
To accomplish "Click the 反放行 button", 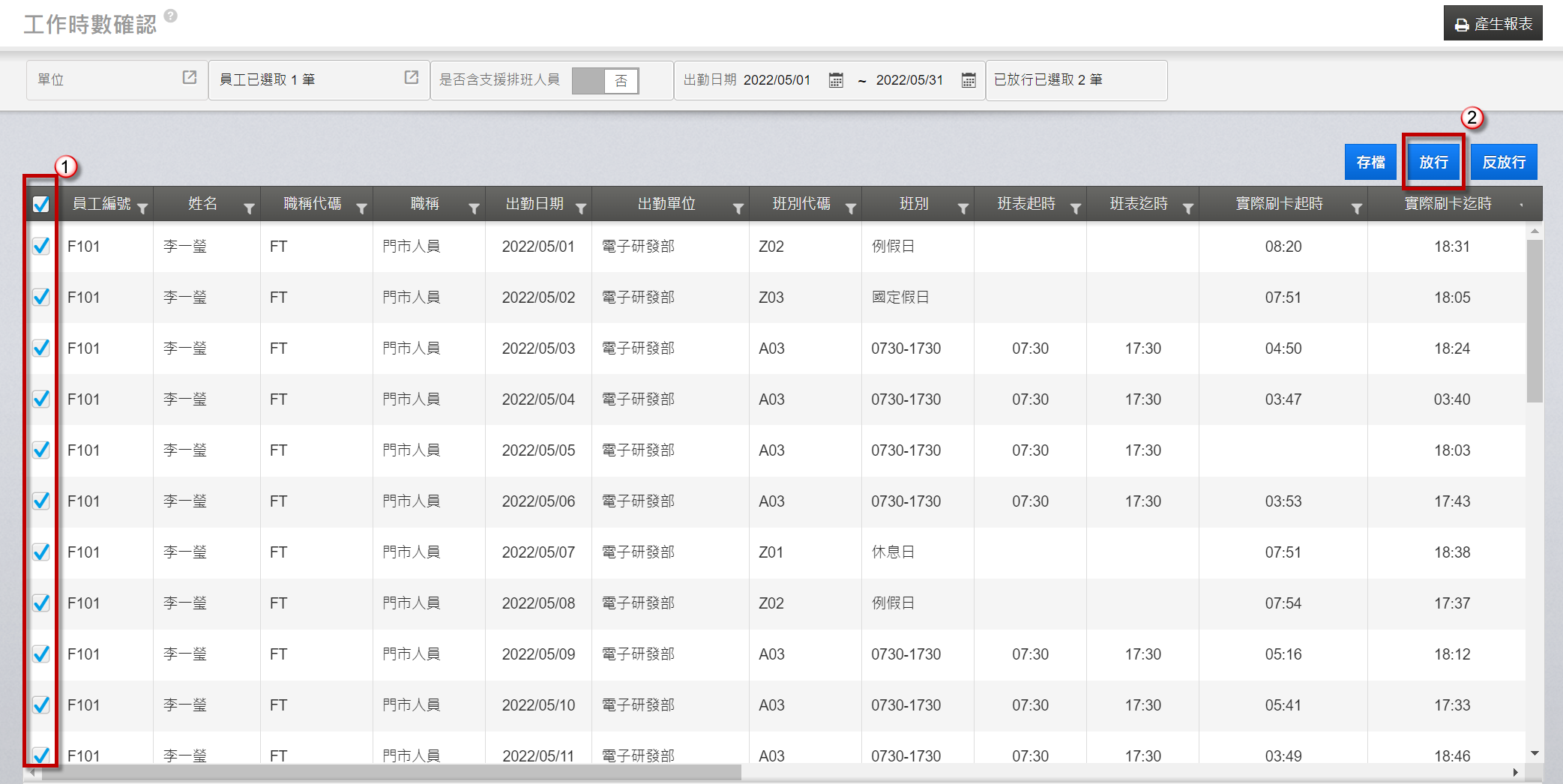I will click(1504, 162).
